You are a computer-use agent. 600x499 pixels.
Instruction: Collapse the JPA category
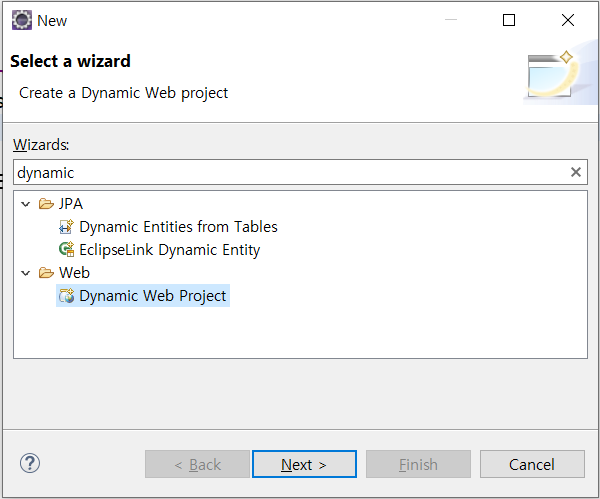pyautogui.click(x=26, y=204)
